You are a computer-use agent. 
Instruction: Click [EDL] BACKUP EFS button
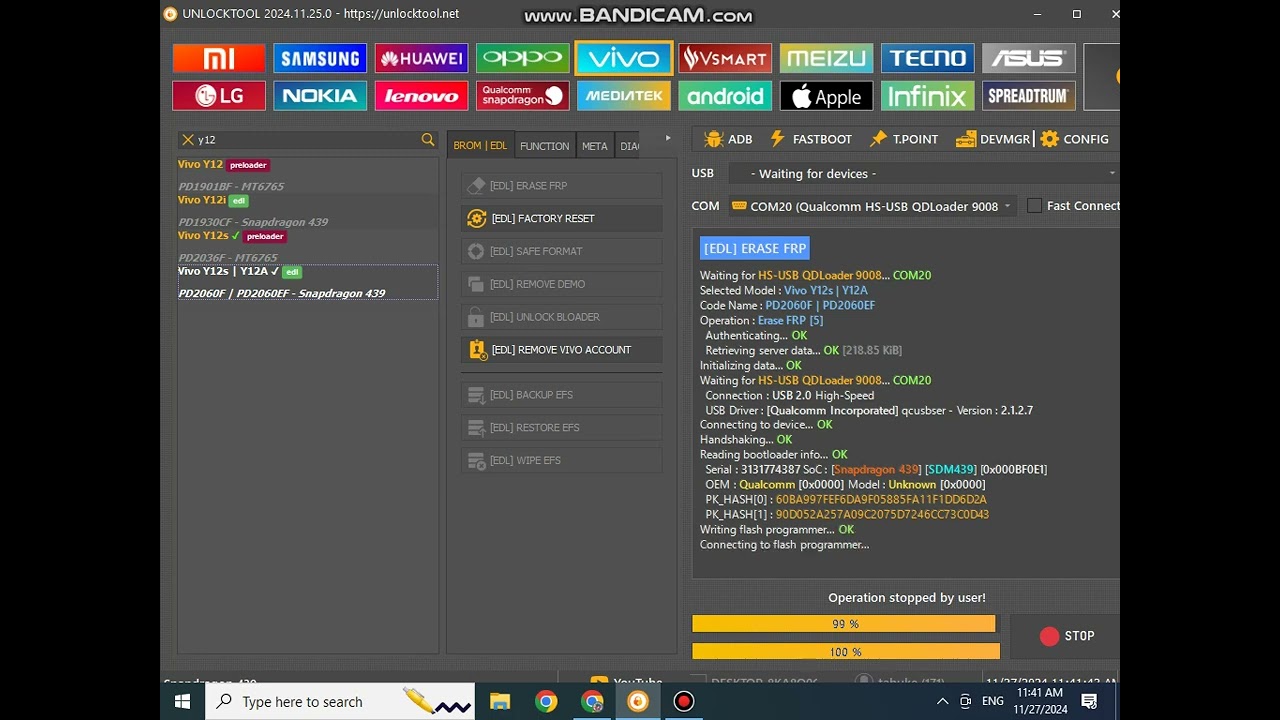coord(561,395)
